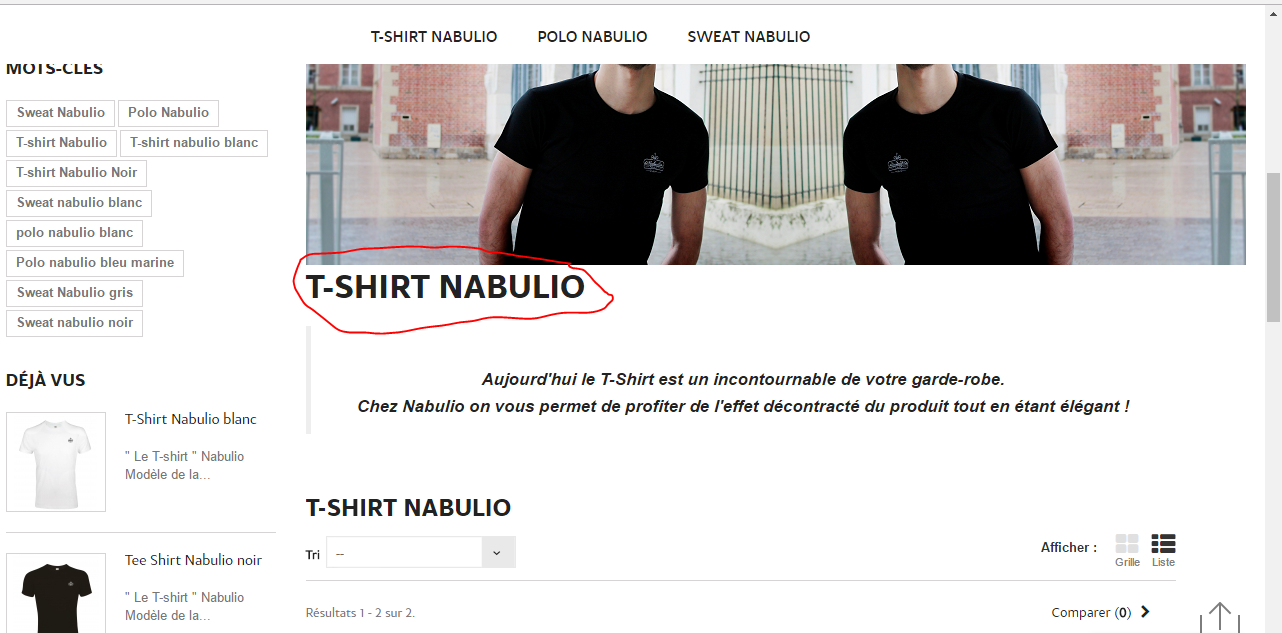Click the chevron next to Comparer
Screen dimensions: 1282x633
(x=1145, y=612)
